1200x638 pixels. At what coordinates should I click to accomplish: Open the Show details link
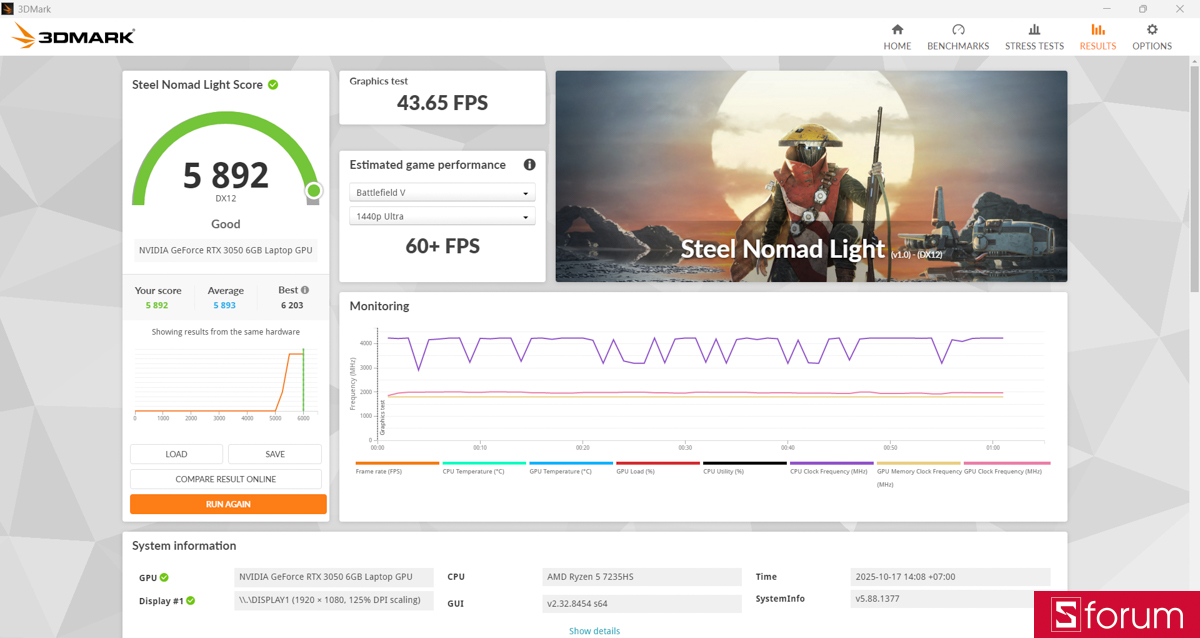tap(594, 631)
